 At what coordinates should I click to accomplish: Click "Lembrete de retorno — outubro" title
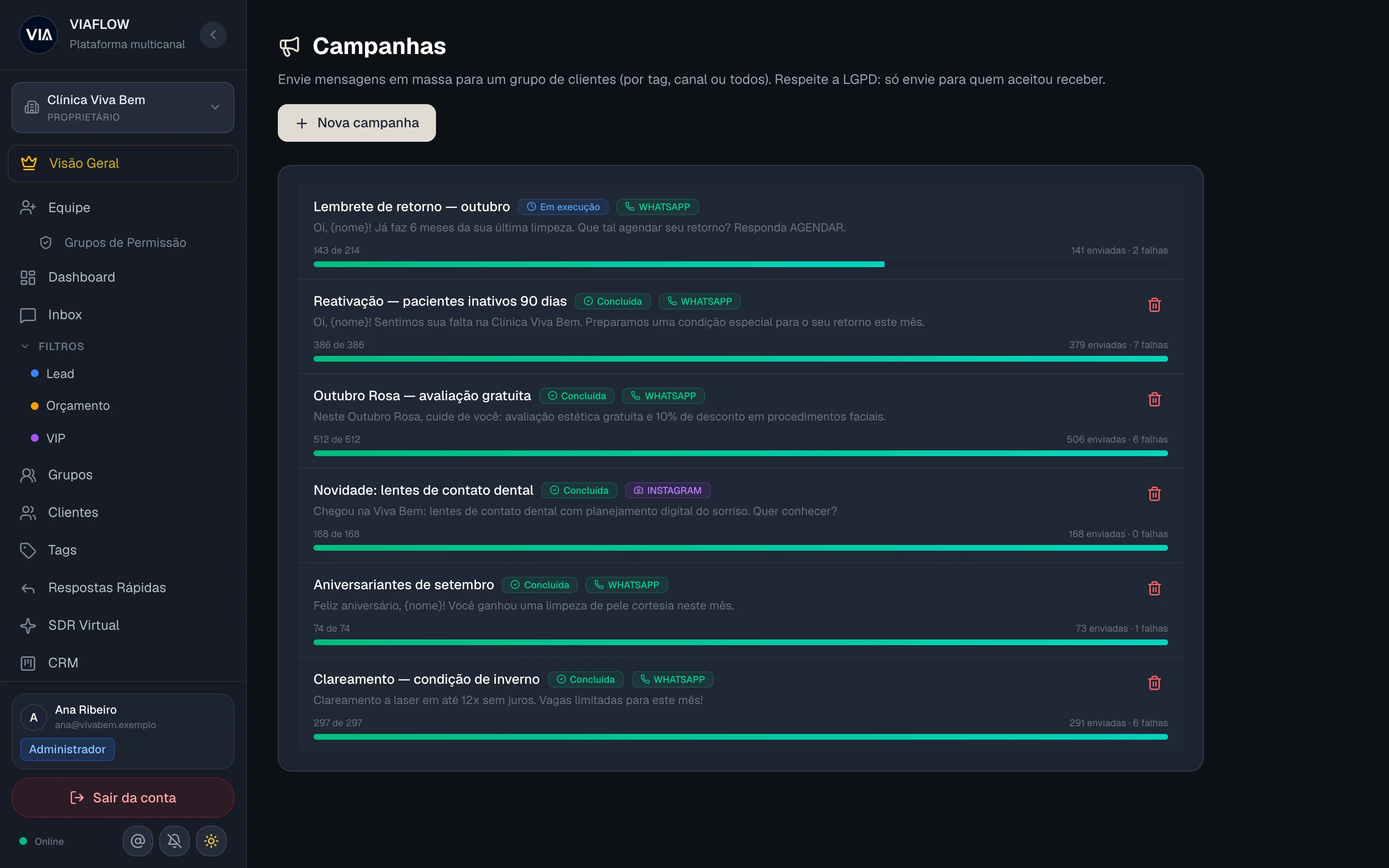click(x=411, y=207)
